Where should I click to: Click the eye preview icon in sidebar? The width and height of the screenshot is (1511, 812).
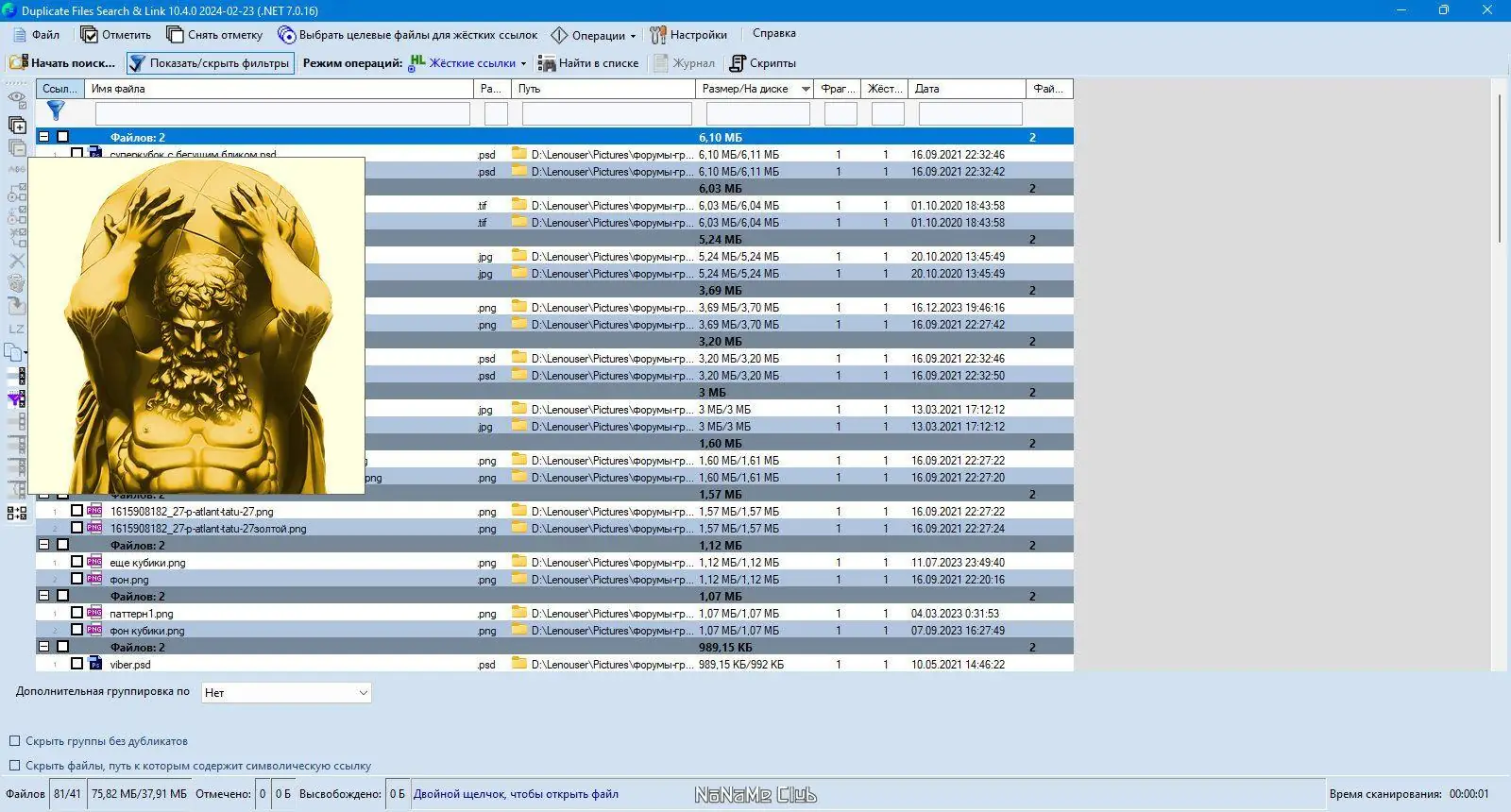[17, 98]
